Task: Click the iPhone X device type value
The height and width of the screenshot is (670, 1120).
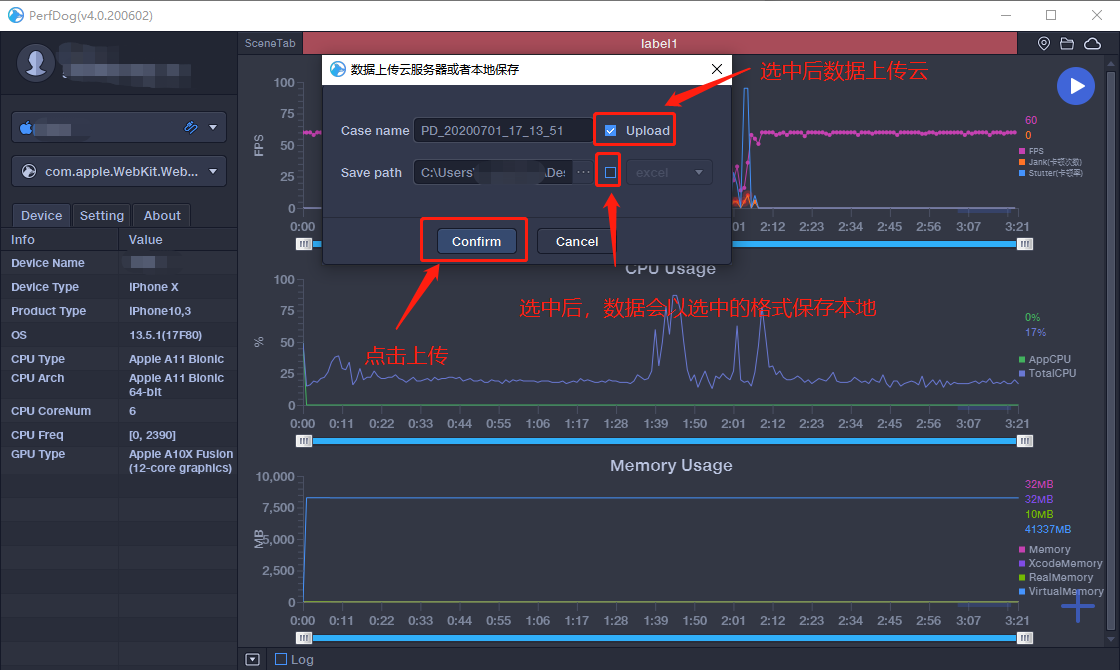Action: (154, 286)
